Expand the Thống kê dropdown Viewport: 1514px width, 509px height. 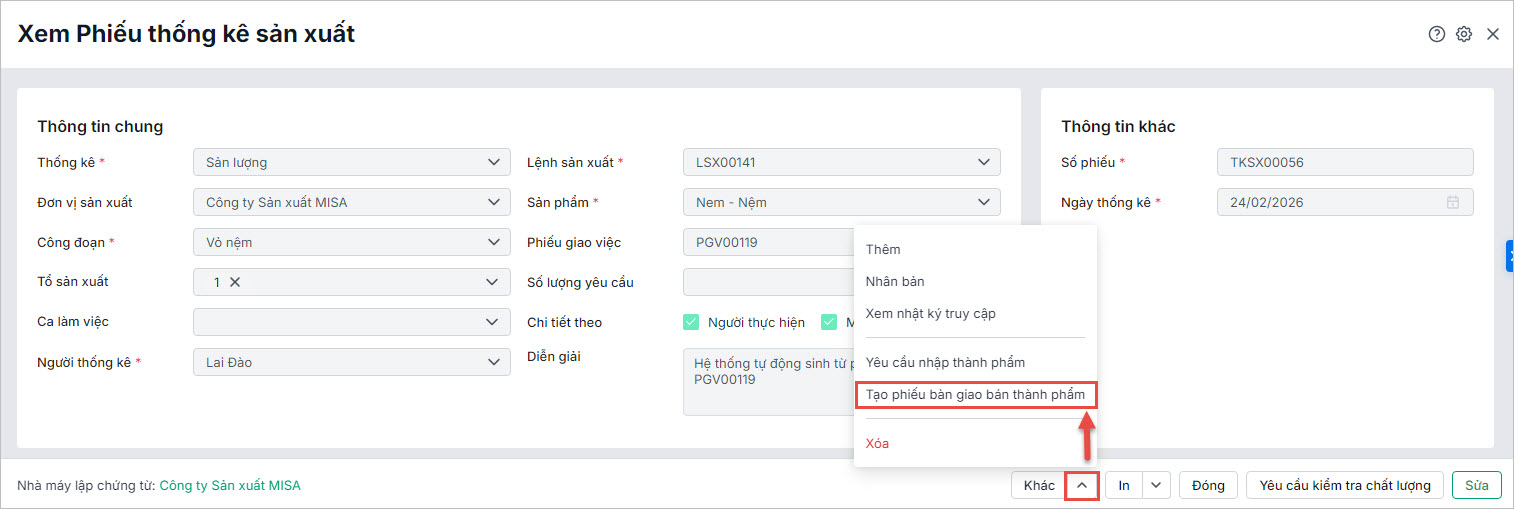[492, 162]
